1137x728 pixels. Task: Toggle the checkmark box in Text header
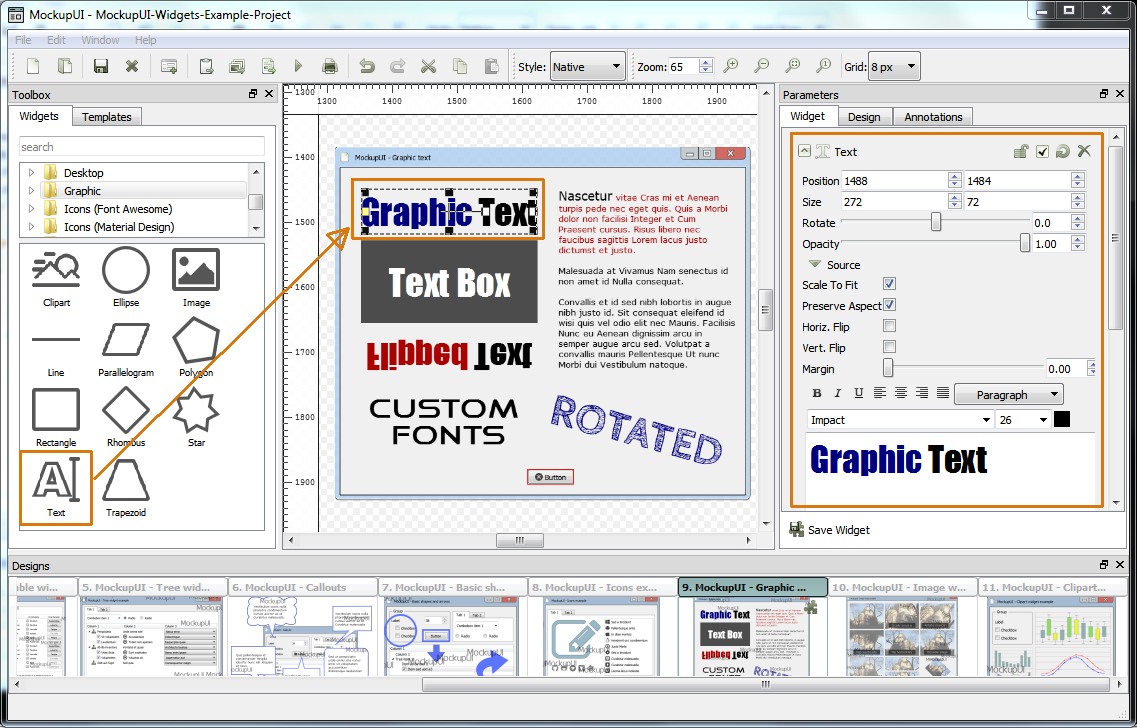(x=1042, y=152)
